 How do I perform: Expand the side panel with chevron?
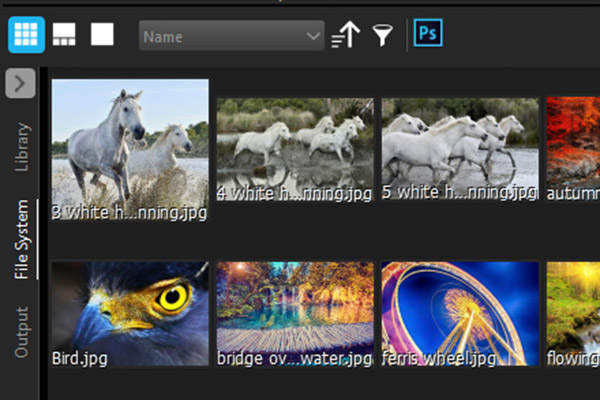click(x=21, y=83)
